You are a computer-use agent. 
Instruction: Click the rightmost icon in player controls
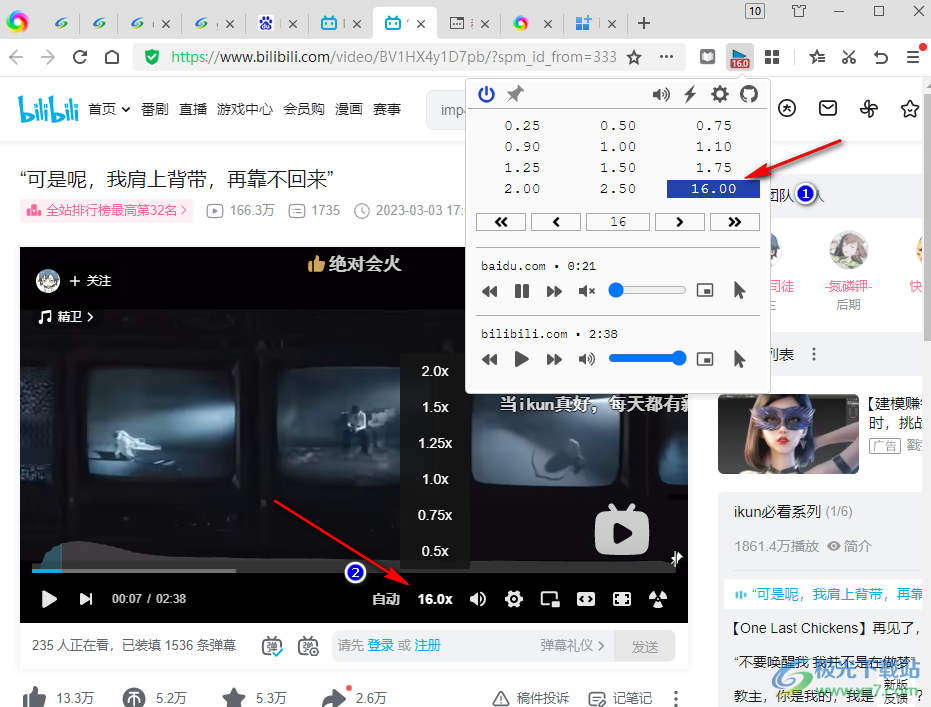(x=658, y=599)
